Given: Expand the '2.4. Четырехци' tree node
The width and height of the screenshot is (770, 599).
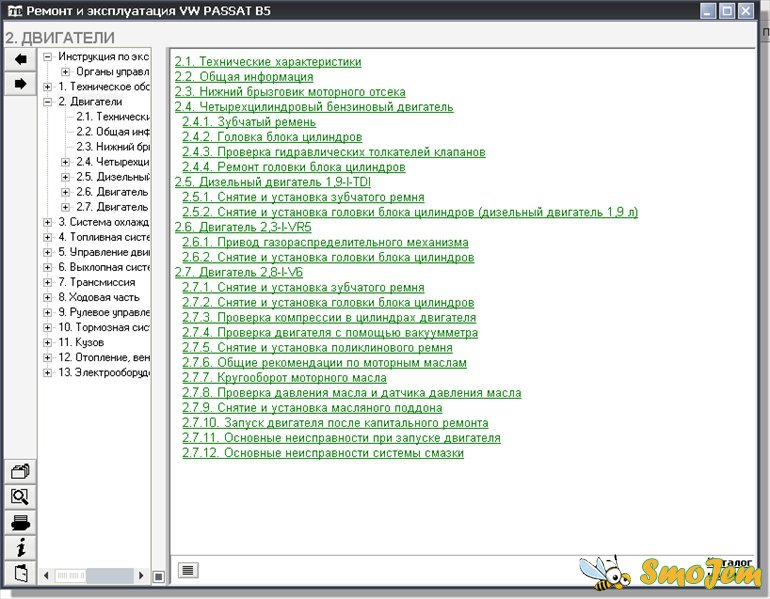Looking at the screenshot, I should click(65, 162).
